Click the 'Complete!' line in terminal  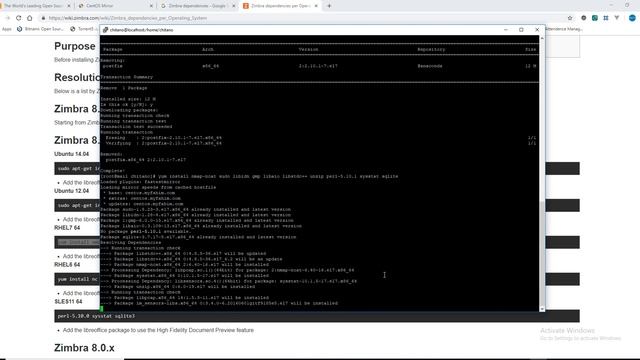pos(113,171)
